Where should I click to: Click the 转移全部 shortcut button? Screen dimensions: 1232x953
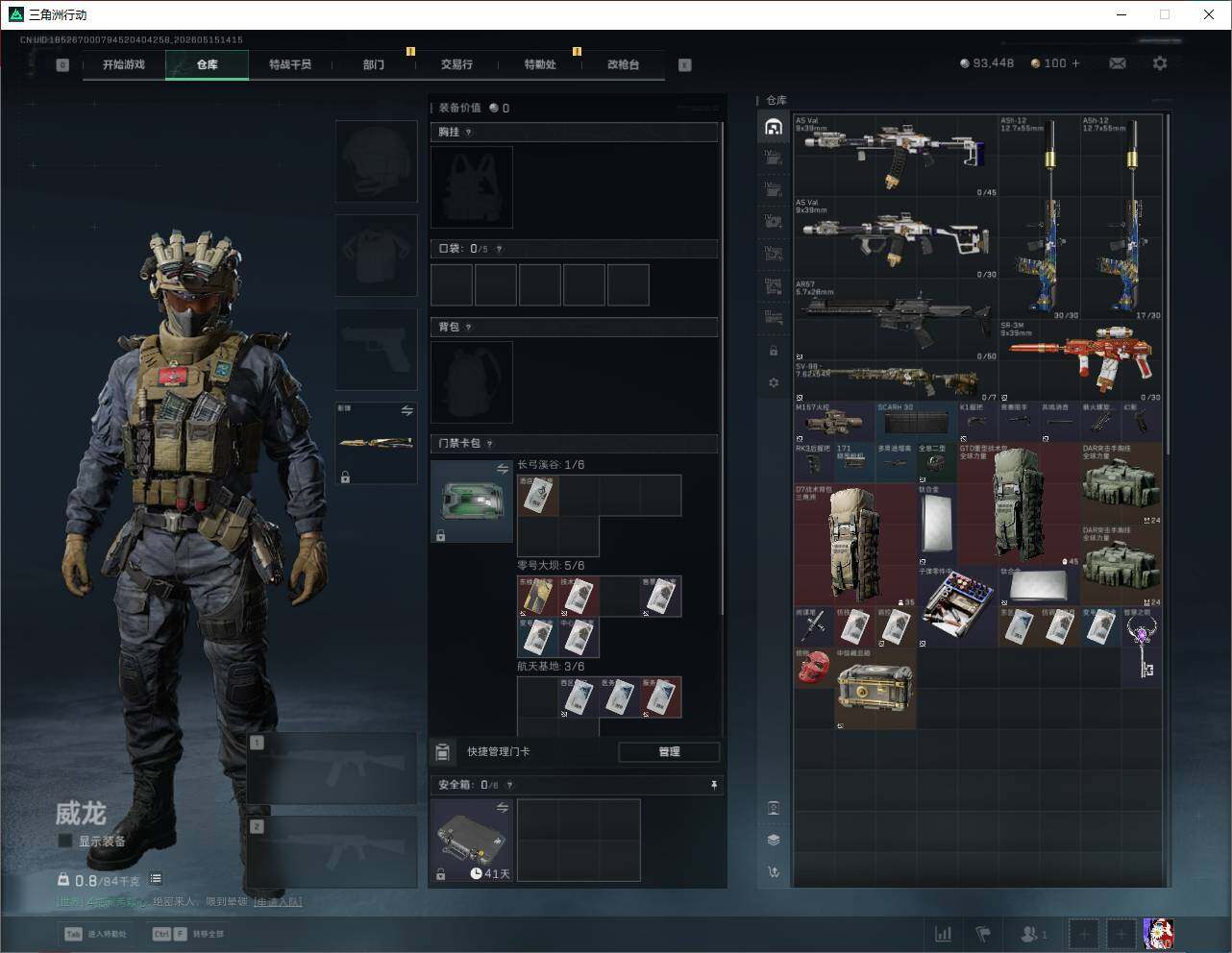tap(188, 934)
